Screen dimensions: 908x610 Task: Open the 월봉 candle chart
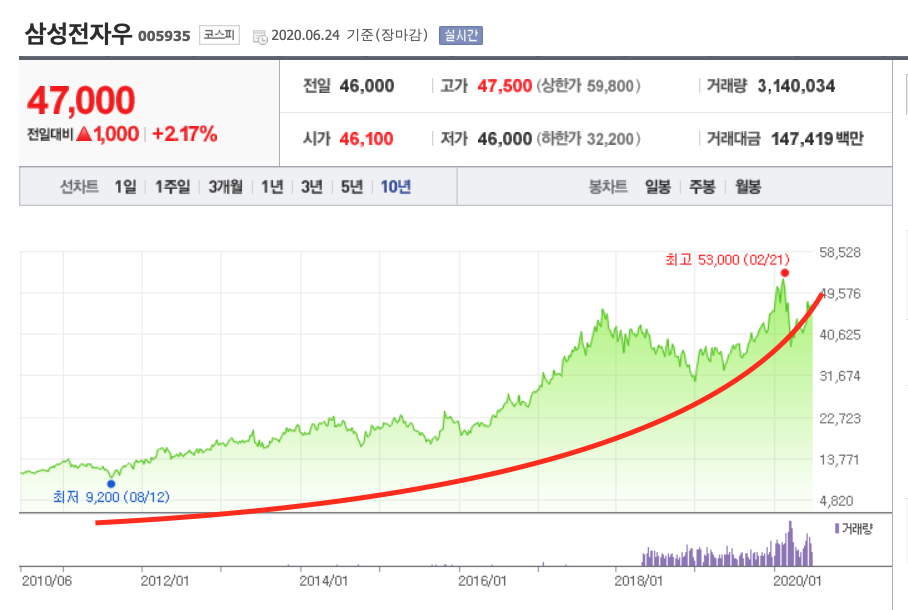pos(748,187)
